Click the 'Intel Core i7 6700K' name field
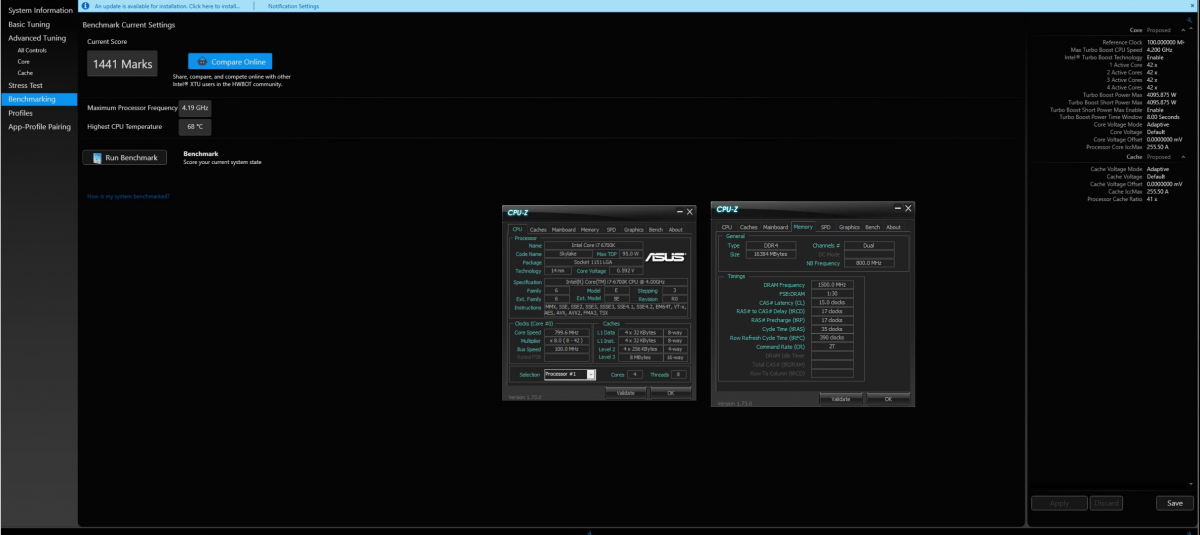The image size is (1200, 535). (x=593, y=245)
